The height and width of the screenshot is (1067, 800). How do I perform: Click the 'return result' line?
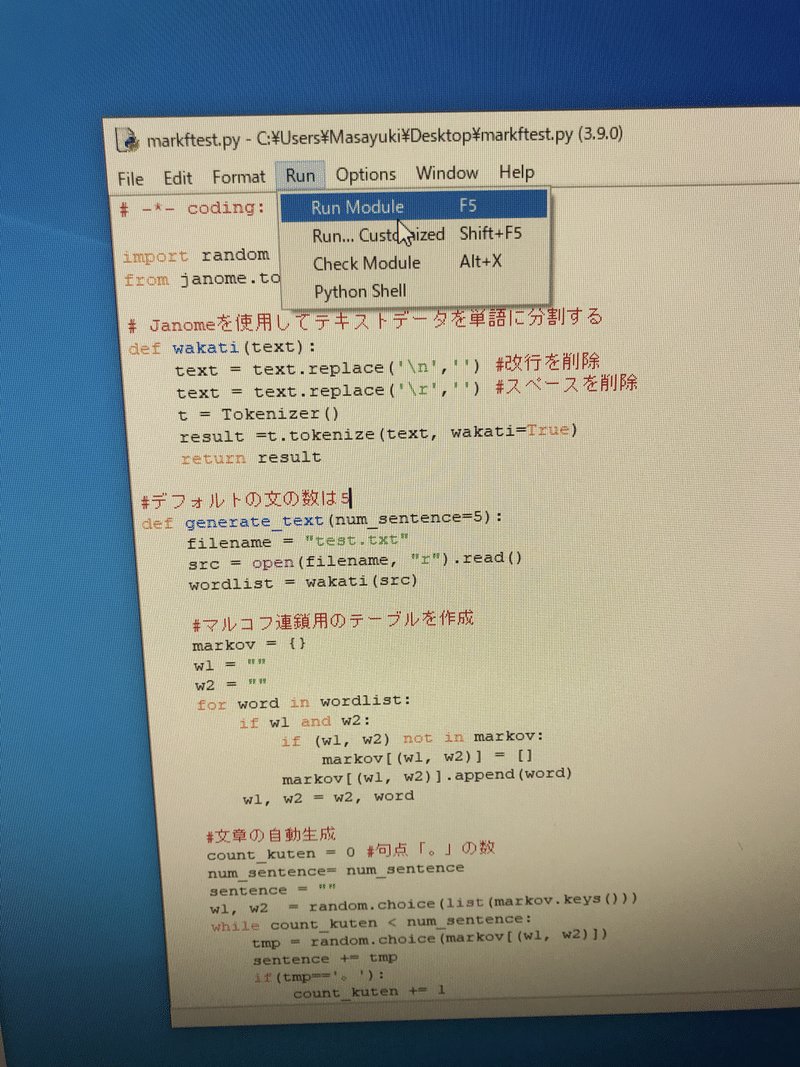[x=250, y=457]
